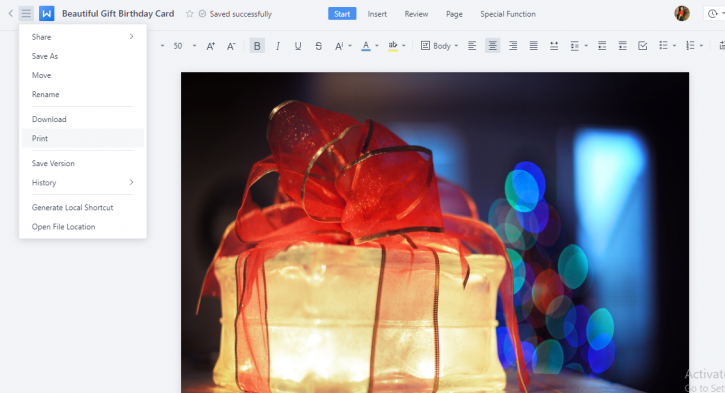
Task: Toggle Underline formatting button
Action: [298, 46]
